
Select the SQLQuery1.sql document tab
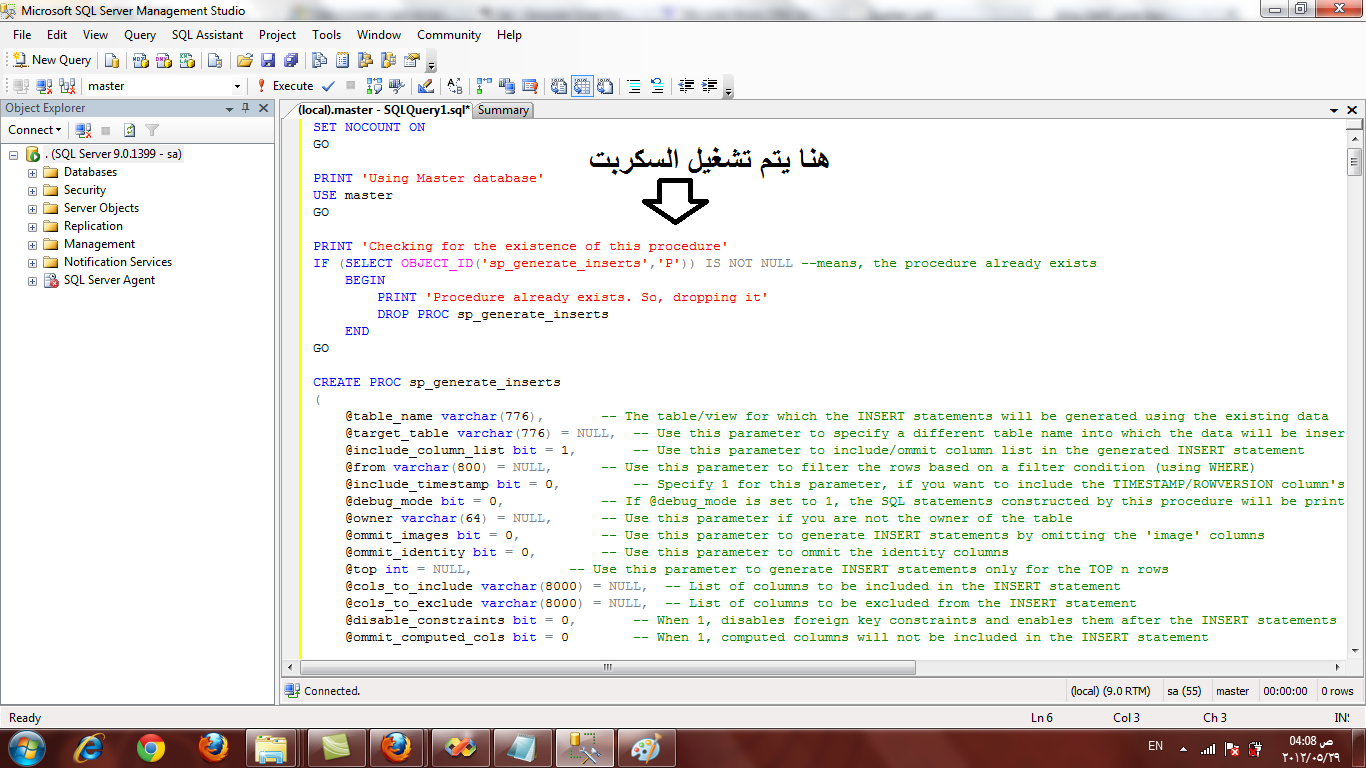(x=383, y=110)
